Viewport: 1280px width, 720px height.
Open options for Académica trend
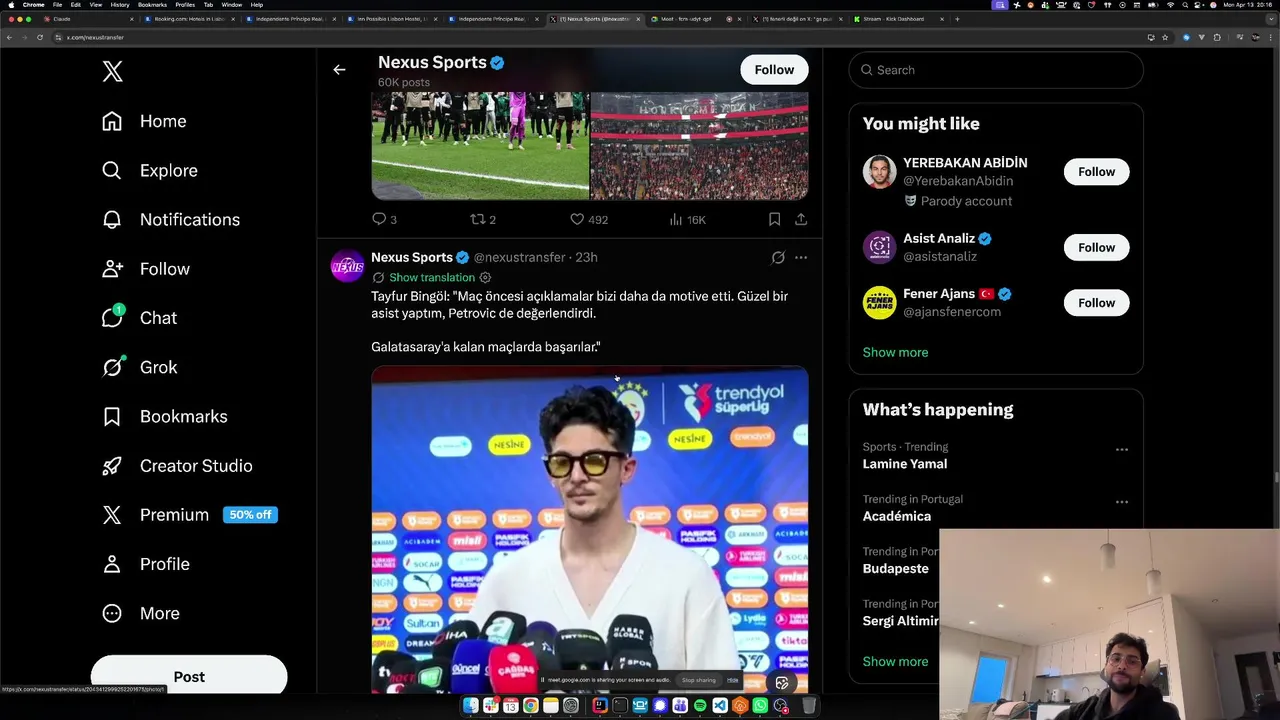pos(1122,502)
